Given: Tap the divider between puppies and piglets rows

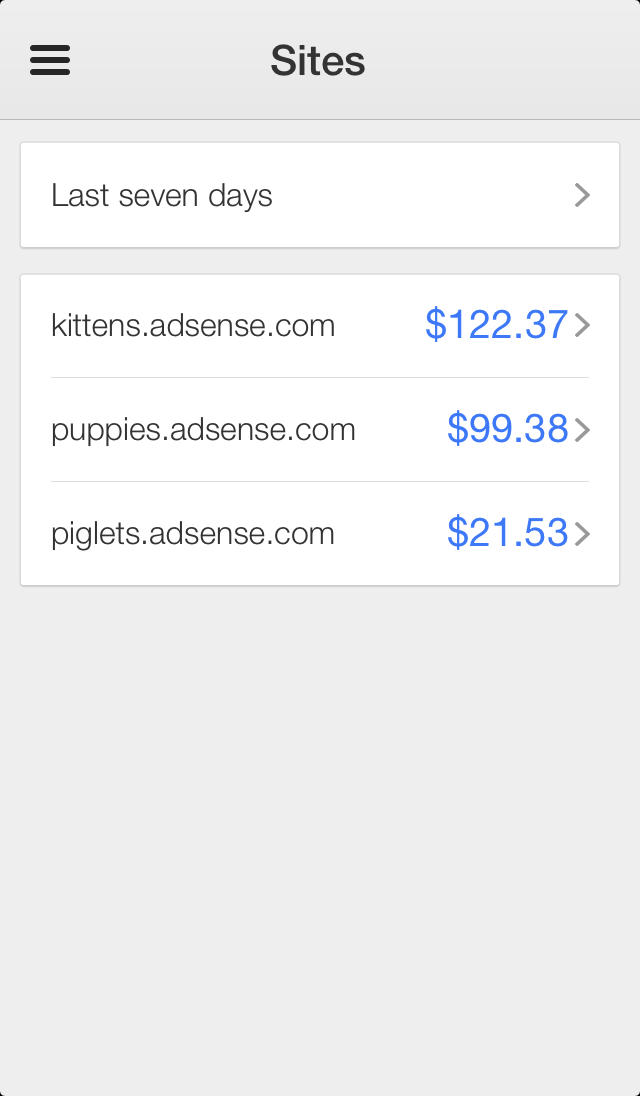Looking at the screenshot, I should coord(320,482).
